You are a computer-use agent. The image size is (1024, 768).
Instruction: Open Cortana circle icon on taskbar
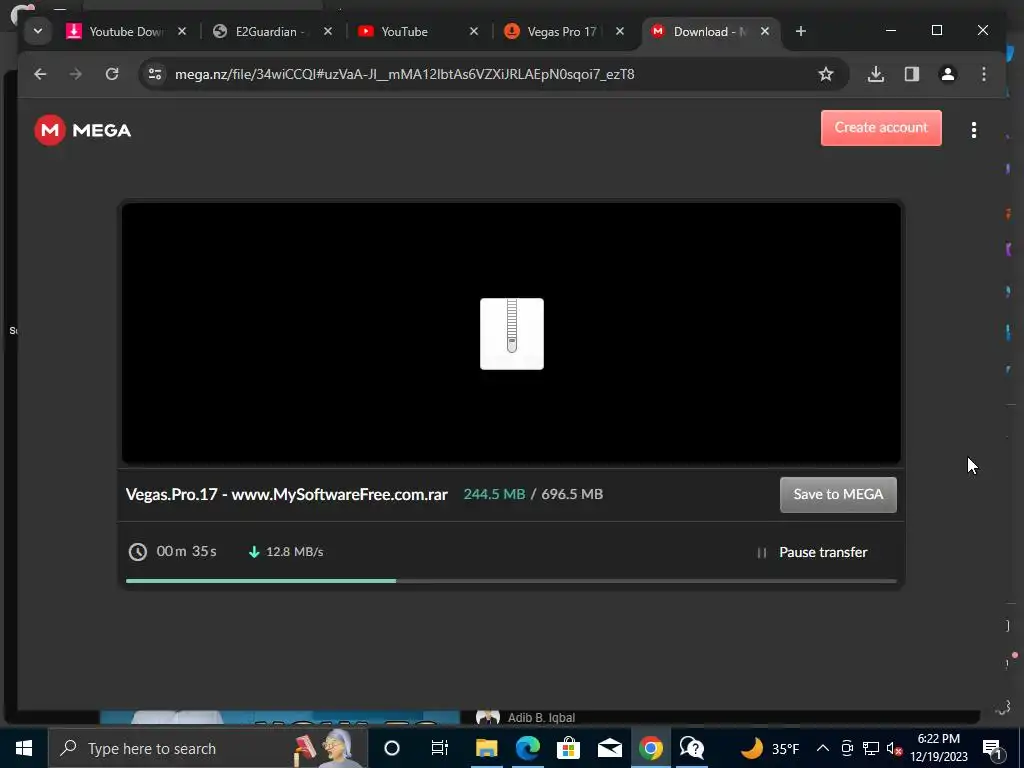click(x=392, y=748)
